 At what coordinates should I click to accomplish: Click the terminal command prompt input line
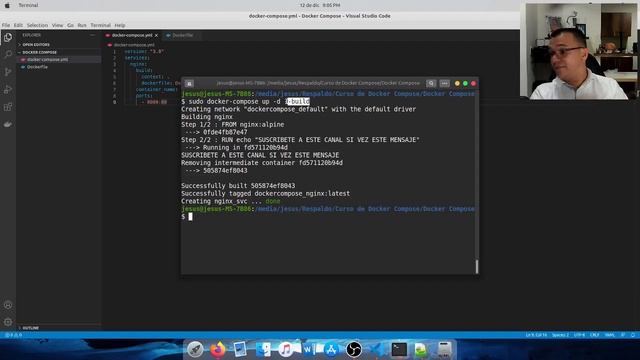pos(328,217)
